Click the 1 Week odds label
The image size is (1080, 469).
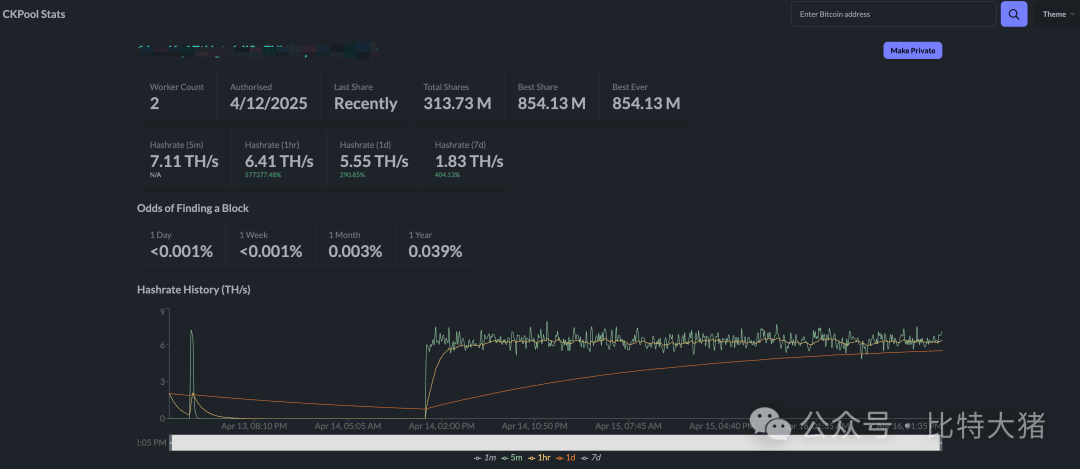pyautogui.click(x=254, y=235)
